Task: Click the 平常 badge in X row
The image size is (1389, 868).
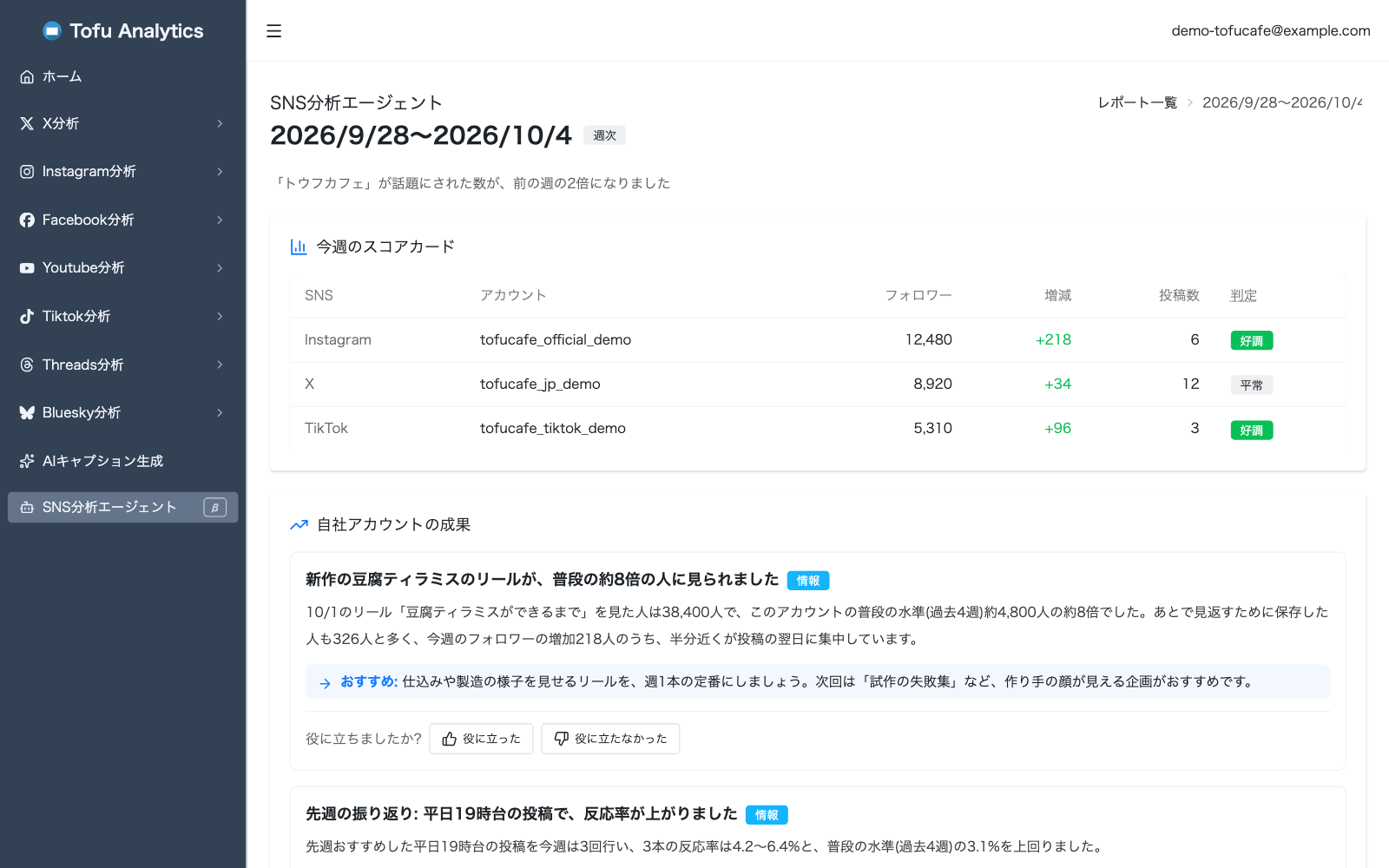Action: click(1251, 385)
